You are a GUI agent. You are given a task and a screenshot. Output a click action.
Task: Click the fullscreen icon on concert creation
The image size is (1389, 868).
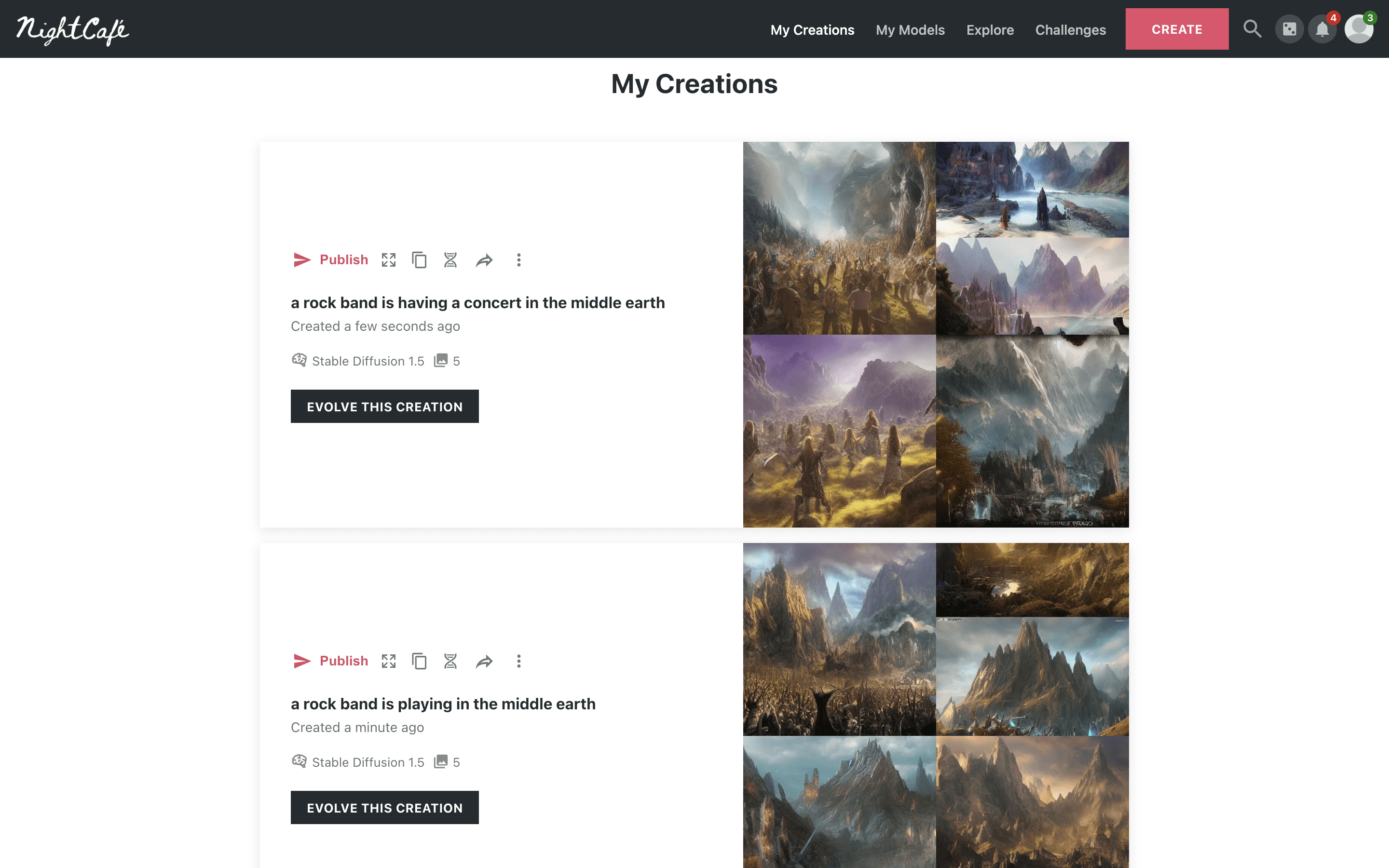[x=389, y=260]
